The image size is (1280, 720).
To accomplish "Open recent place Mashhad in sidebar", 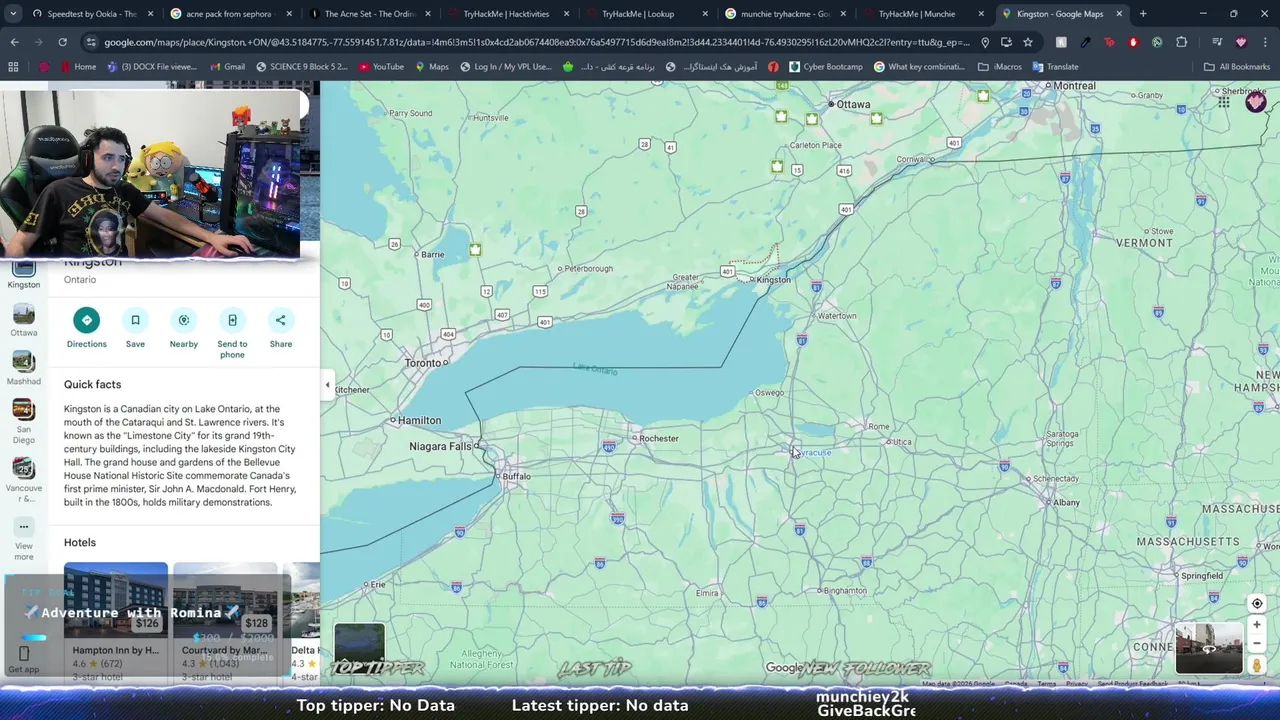I will point(24,369).
